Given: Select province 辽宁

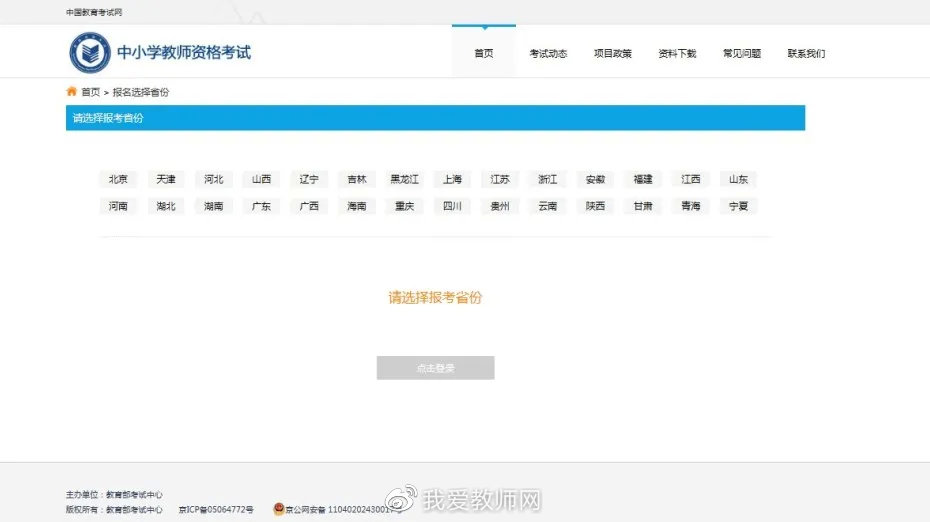Looking at the screenshot, I should (x=309, y=179).
